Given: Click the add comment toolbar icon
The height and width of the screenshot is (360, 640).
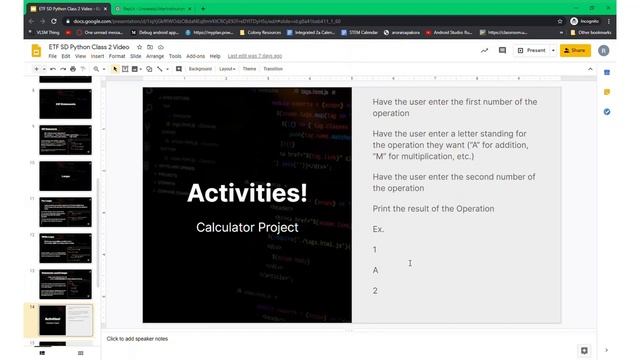Looking at the screenshot, I should pos(179,69).
